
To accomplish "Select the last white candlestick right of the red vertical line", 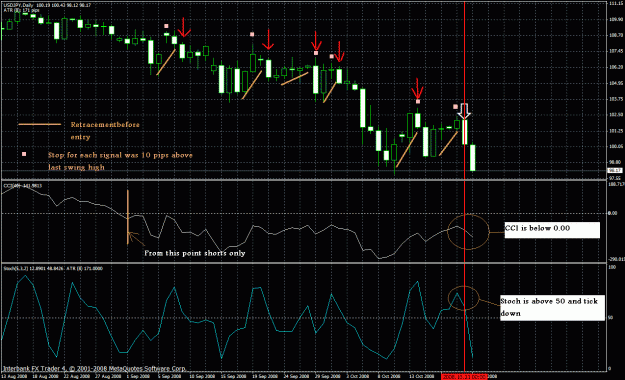I will 473,158.
